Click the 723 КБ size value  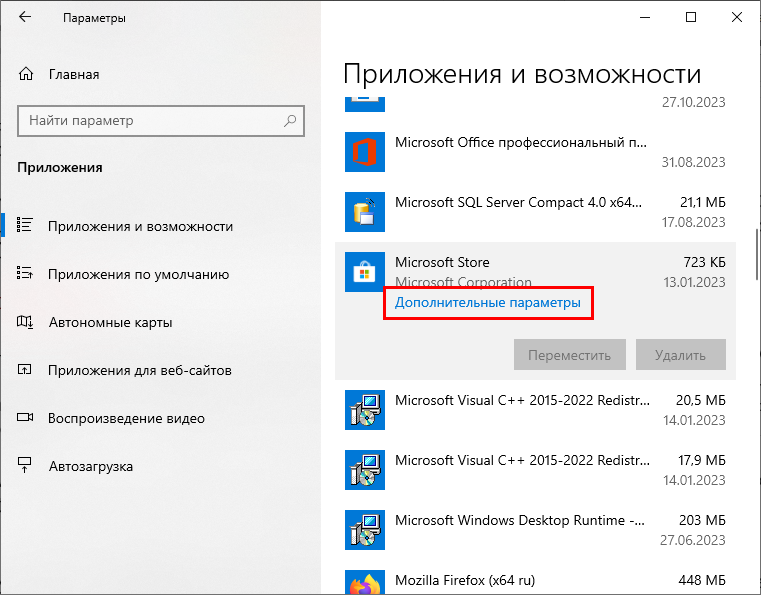[705, 262]
